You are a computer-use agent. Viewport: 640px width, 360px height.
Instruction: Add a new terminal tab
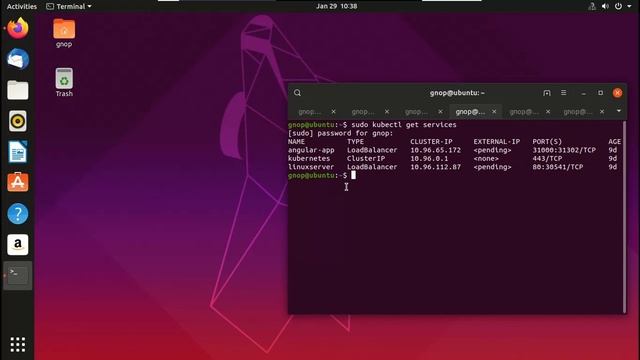547,93
